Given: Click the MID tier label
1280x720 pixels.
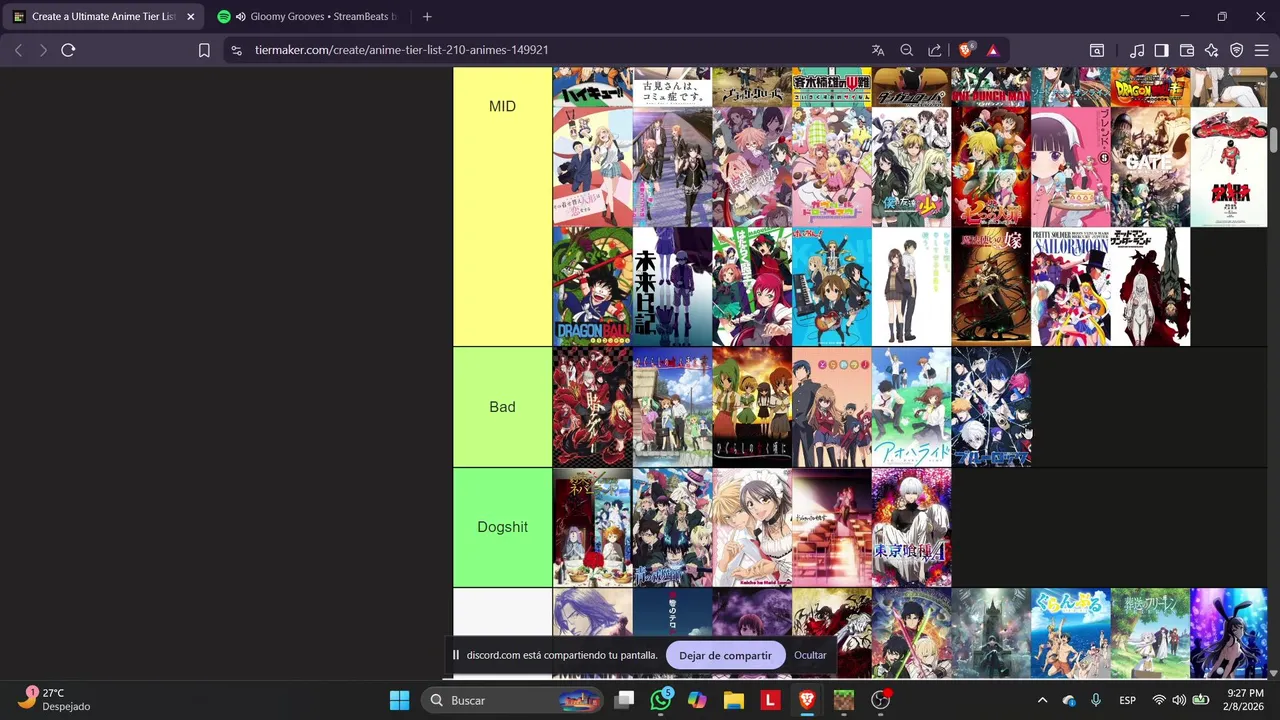Looking at the screenshot, I should [x=502, y=106].
